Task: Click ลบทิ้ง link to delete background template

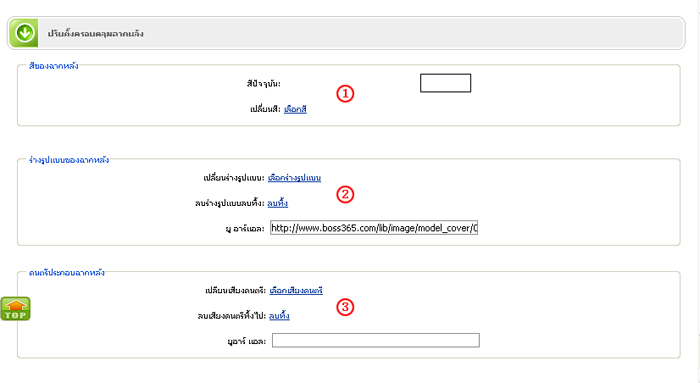Action: coord(278,203)
